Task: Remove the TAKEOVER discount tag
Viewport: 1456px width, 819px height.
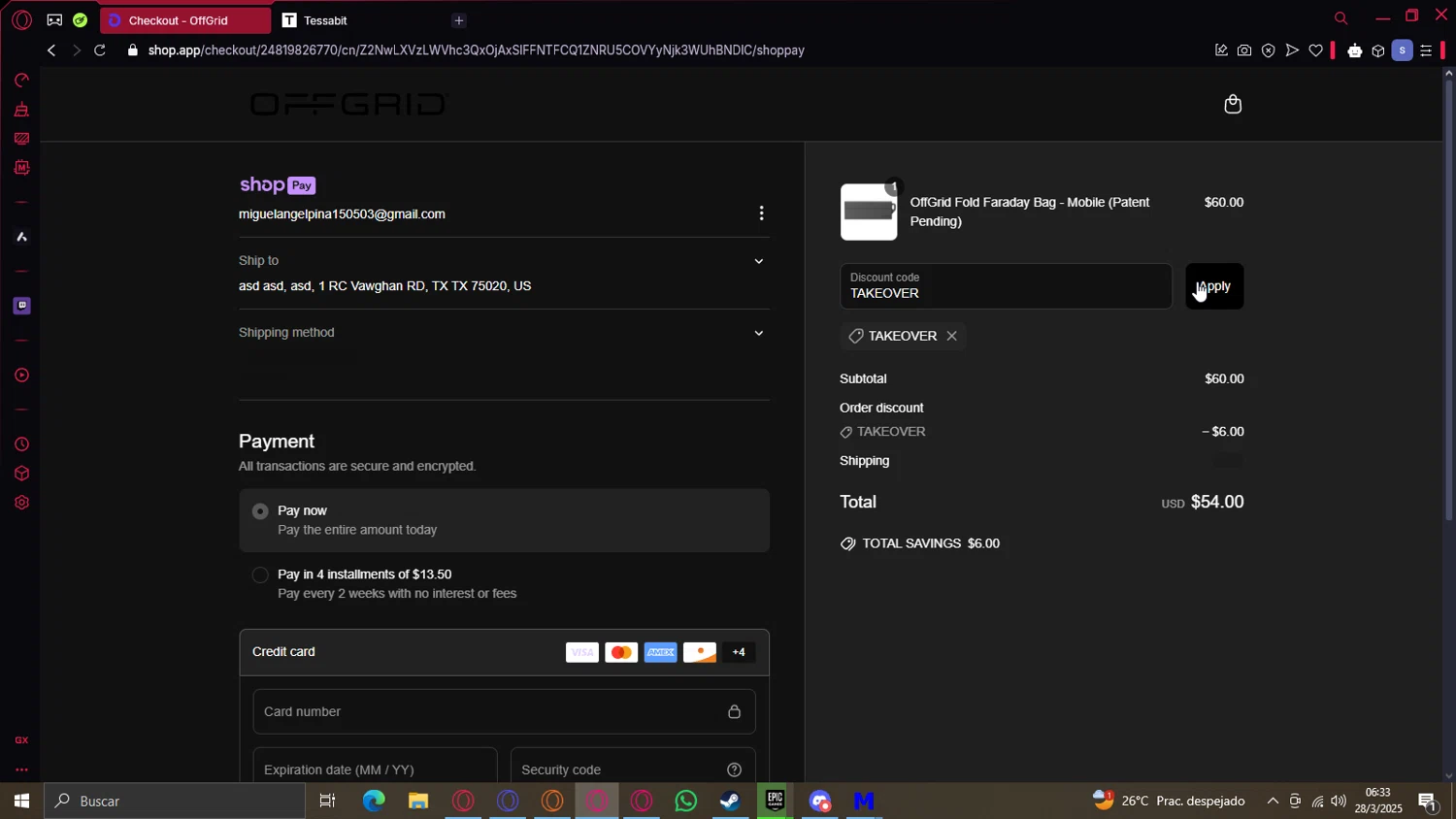Action: pyautogui.click(x=951, y=336)
